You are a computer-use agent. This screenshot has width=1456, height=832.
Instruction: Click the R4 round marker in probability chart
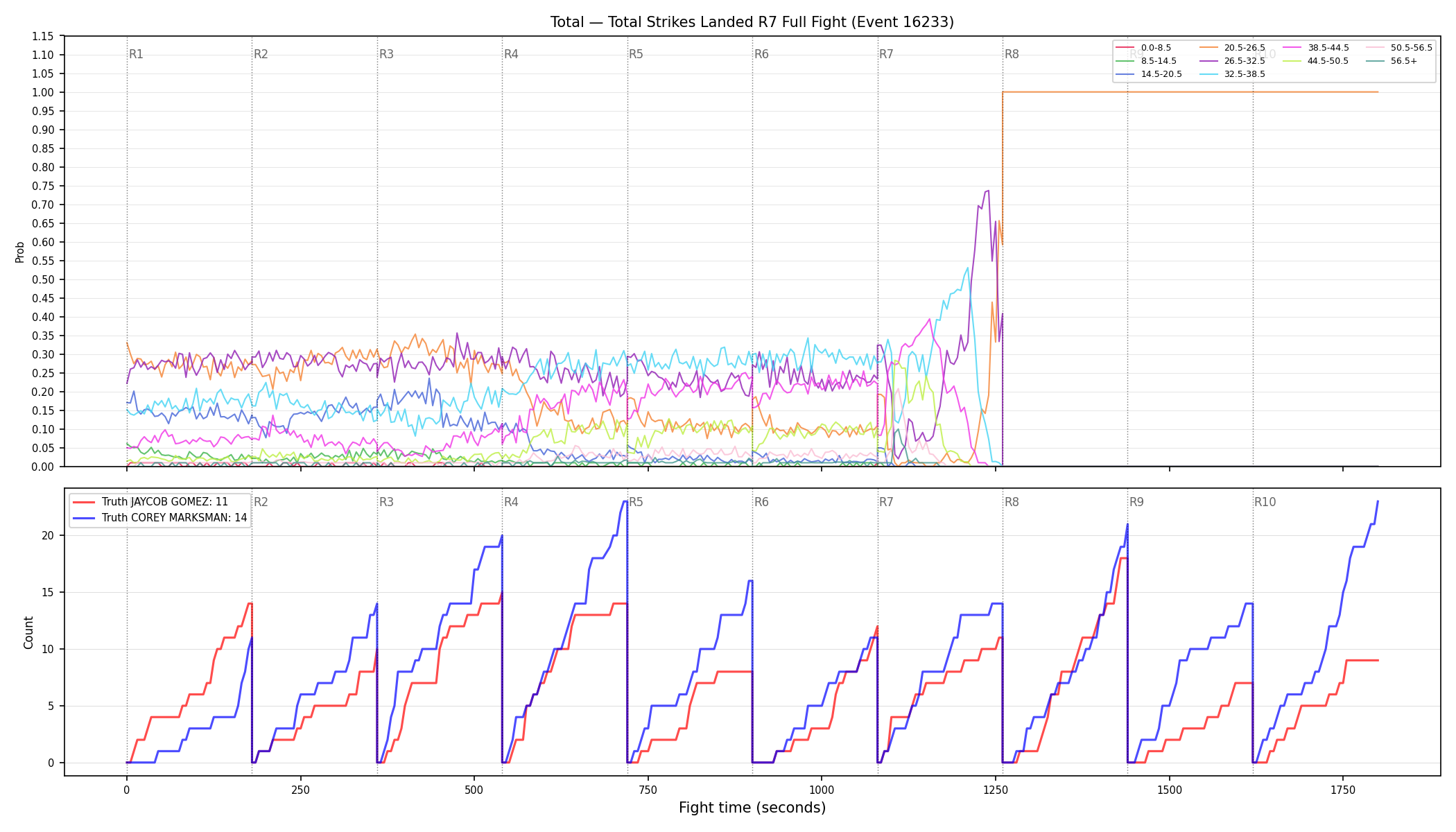coord(511,54)
